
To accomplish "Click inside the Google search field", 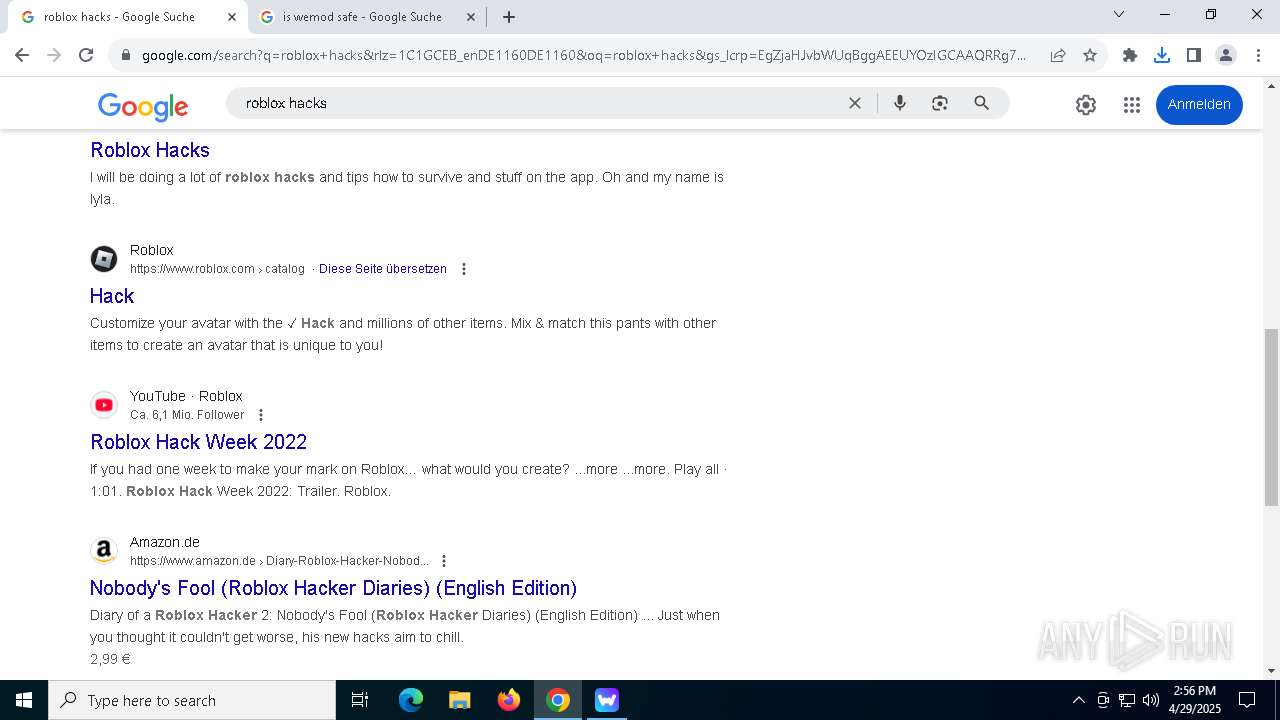I will coord(540,103).
